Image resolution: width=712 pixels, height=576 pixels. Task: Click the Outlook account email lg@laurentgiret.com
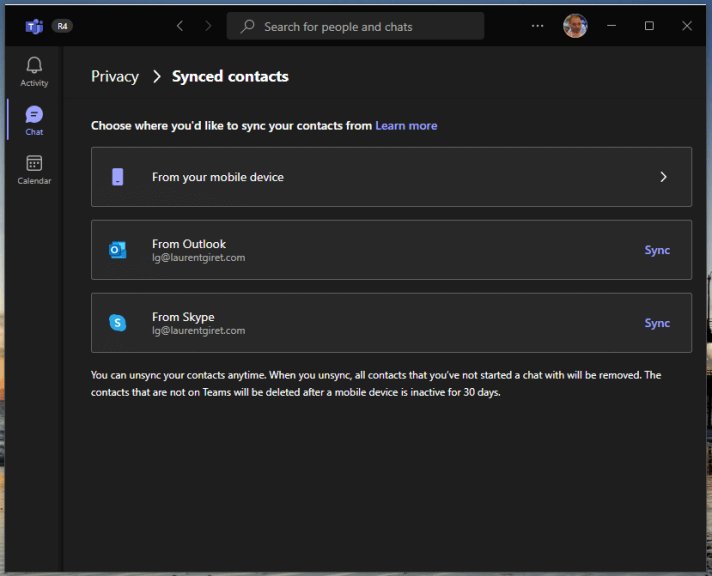[x=198, y=258]
